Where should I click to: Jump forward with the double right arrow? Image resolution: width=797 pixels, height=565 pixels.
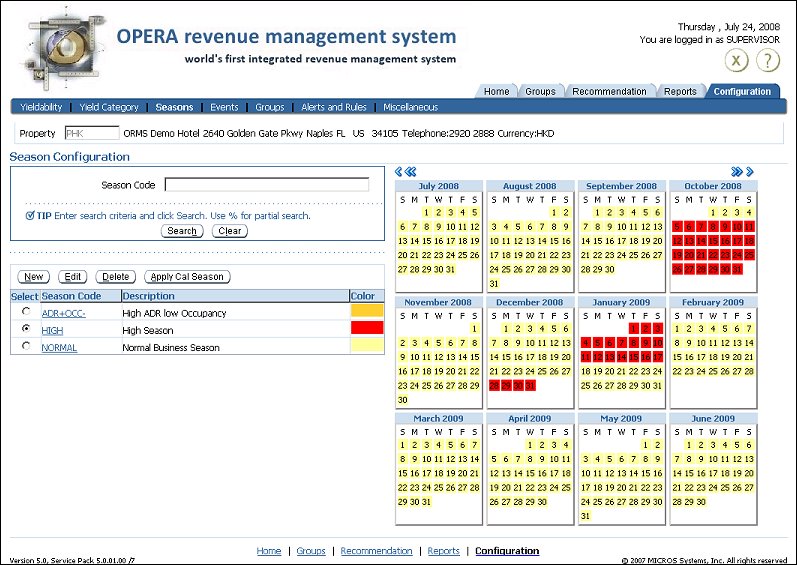[737, 172]
